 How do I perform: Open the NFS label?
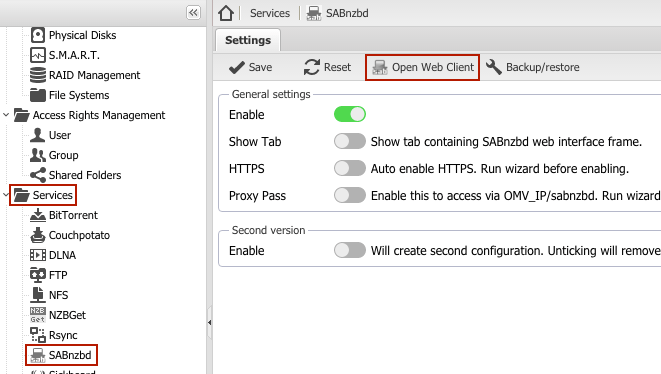tap(59, 295)
